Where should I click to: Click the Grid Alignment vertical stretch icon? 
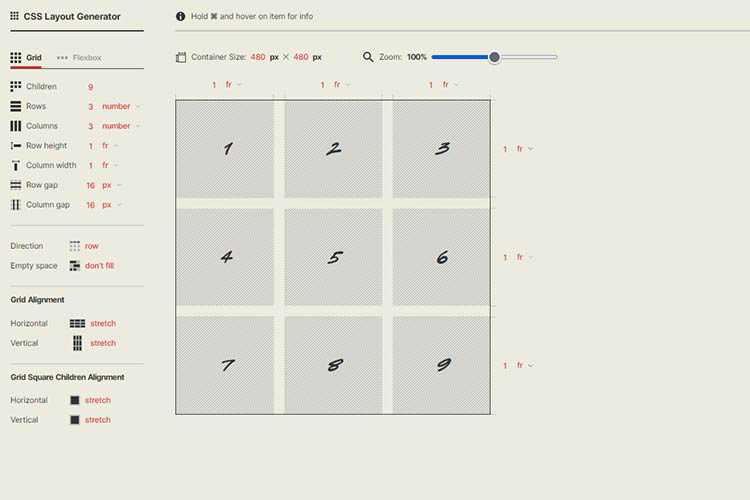tap(77, 343)
